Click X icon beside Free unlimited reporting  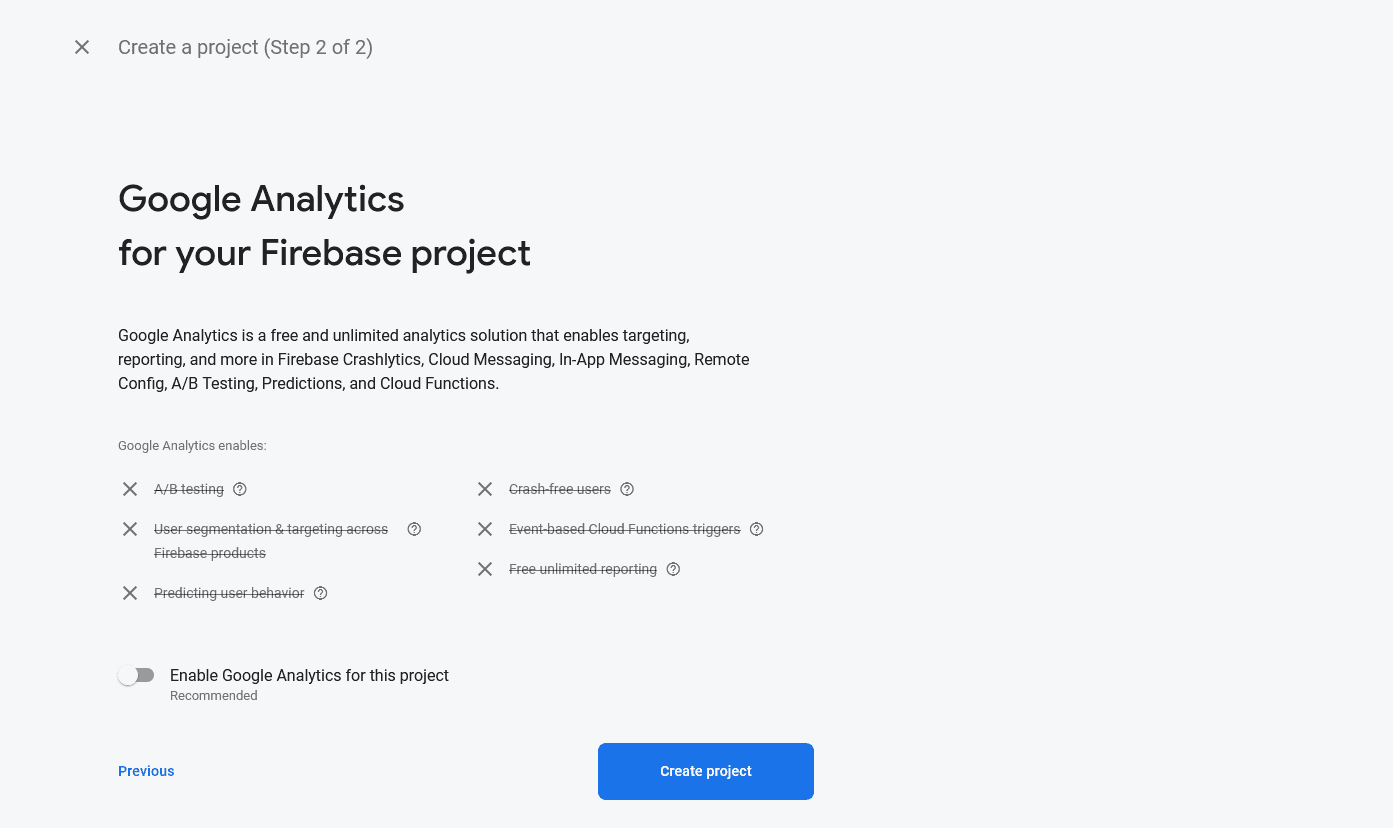(485, 569)
